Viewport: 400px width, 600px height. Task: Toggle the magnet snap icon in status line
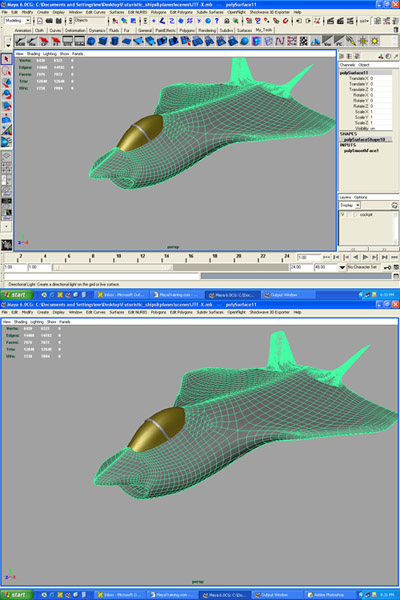pos(285,21)
